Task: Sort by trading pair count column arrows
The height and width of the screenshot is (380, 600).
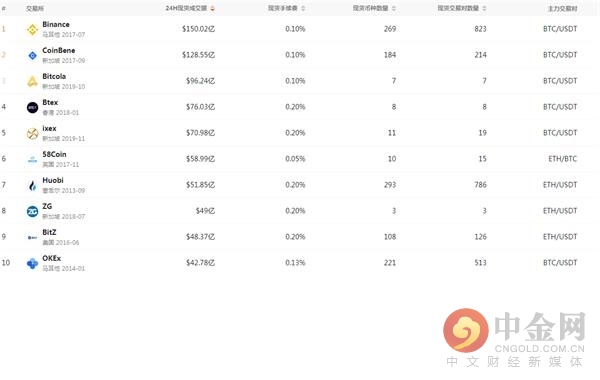Action: (484, 8)
